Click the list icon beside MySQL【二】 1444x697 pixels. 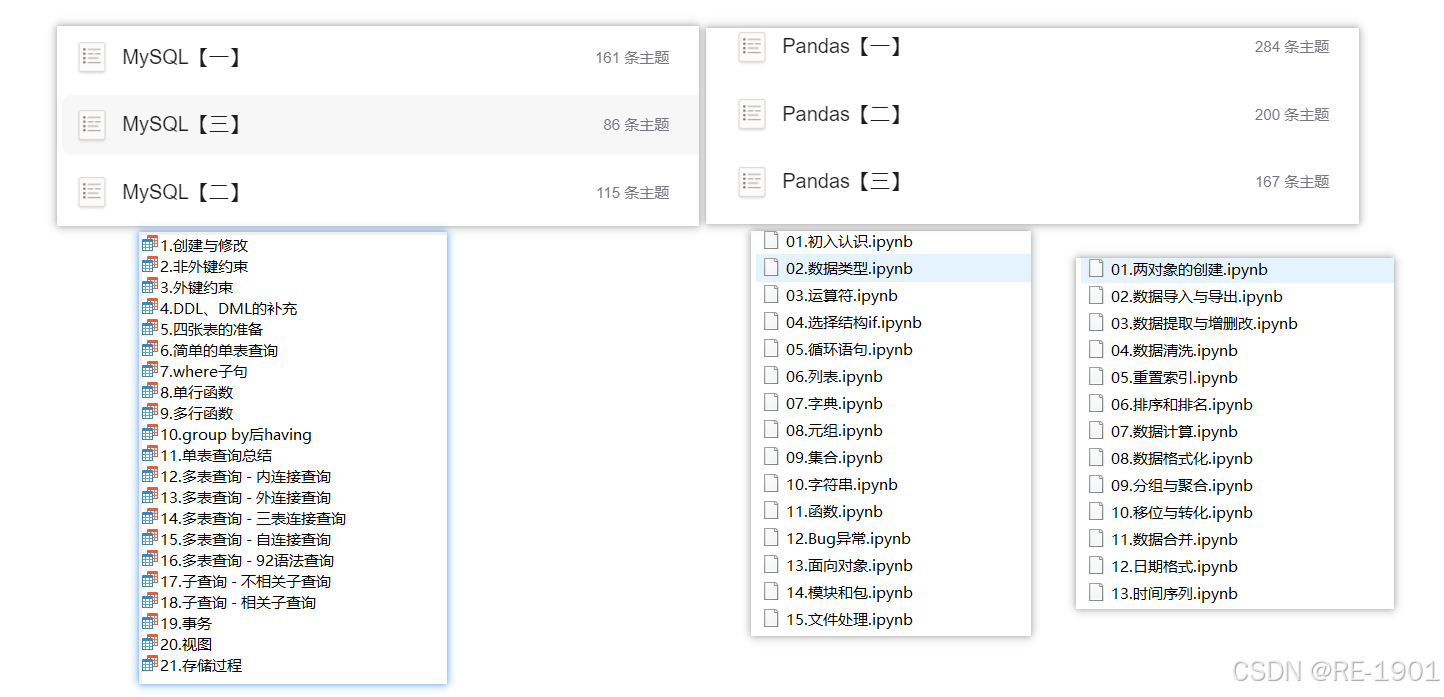click(x=92, y=192)
